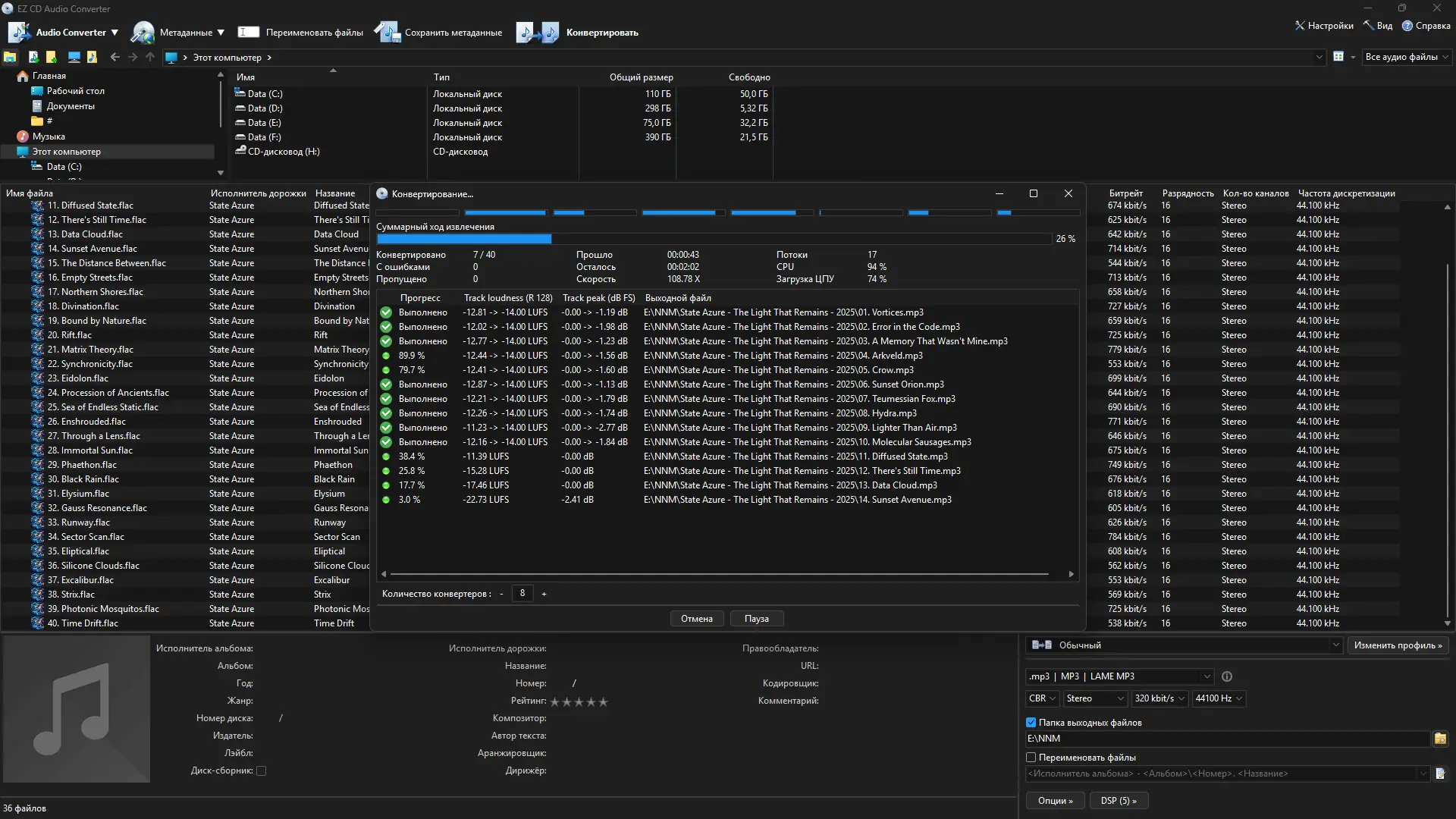Open the 320 kbit/s bitrate dropdown
Viewport: 1456px width, 819px height.
click(1159, 698)
